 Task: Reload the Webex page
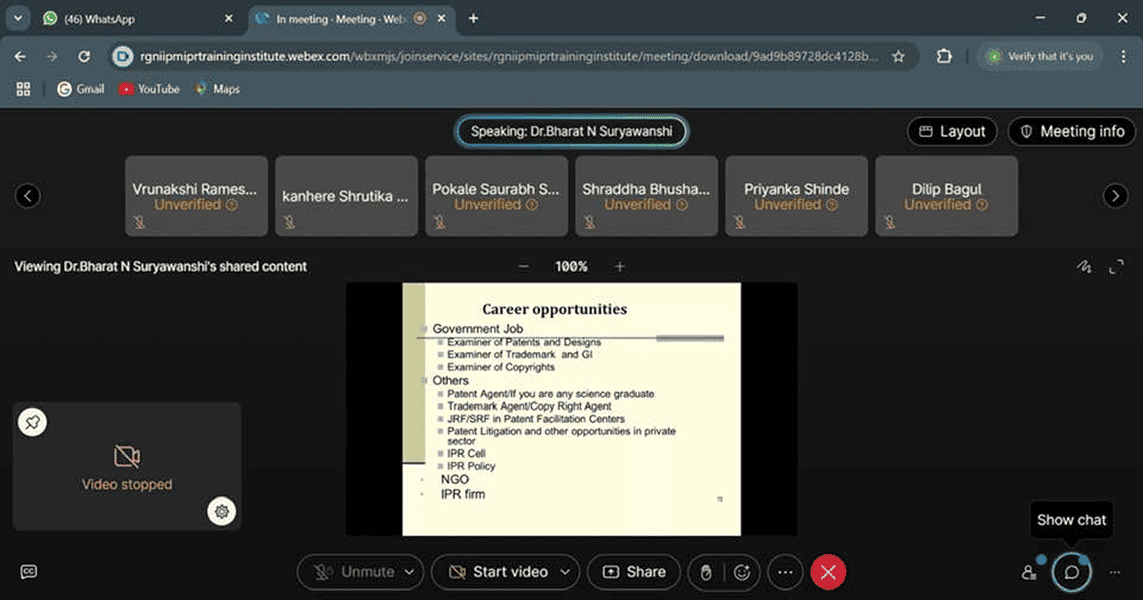84,56
